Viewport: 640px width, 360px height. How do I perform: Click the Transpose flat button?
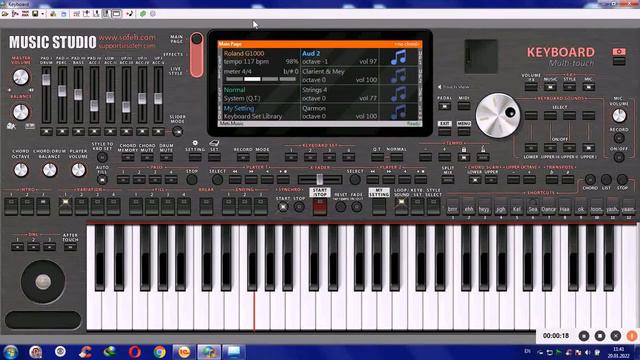552,180
